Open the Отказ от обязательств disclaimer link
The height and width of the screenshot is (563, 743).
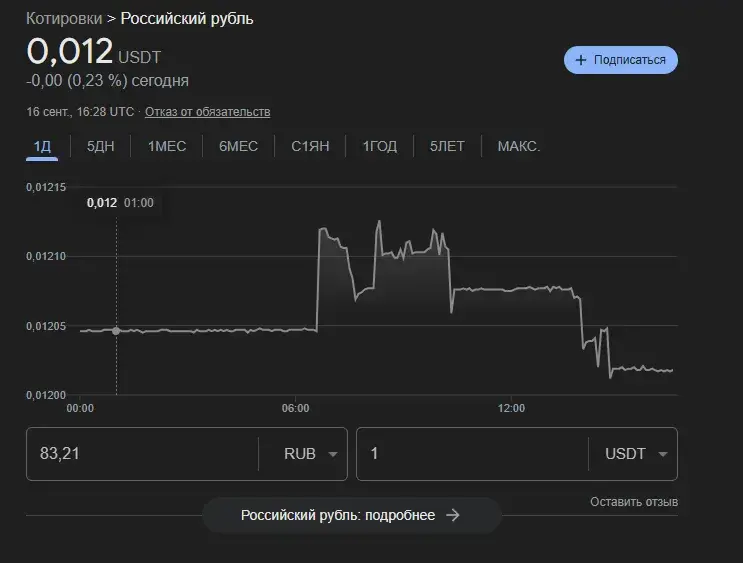(208, 112)
